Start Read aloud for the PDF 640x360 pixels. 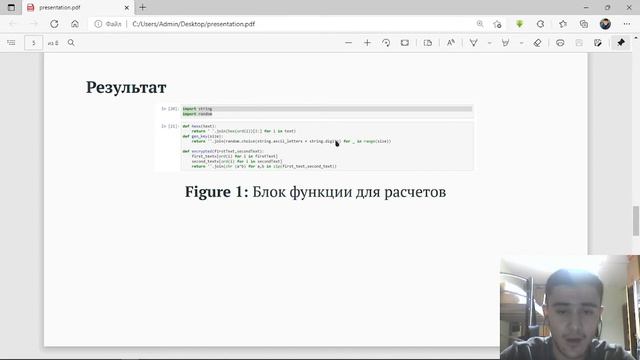[451, 42]
